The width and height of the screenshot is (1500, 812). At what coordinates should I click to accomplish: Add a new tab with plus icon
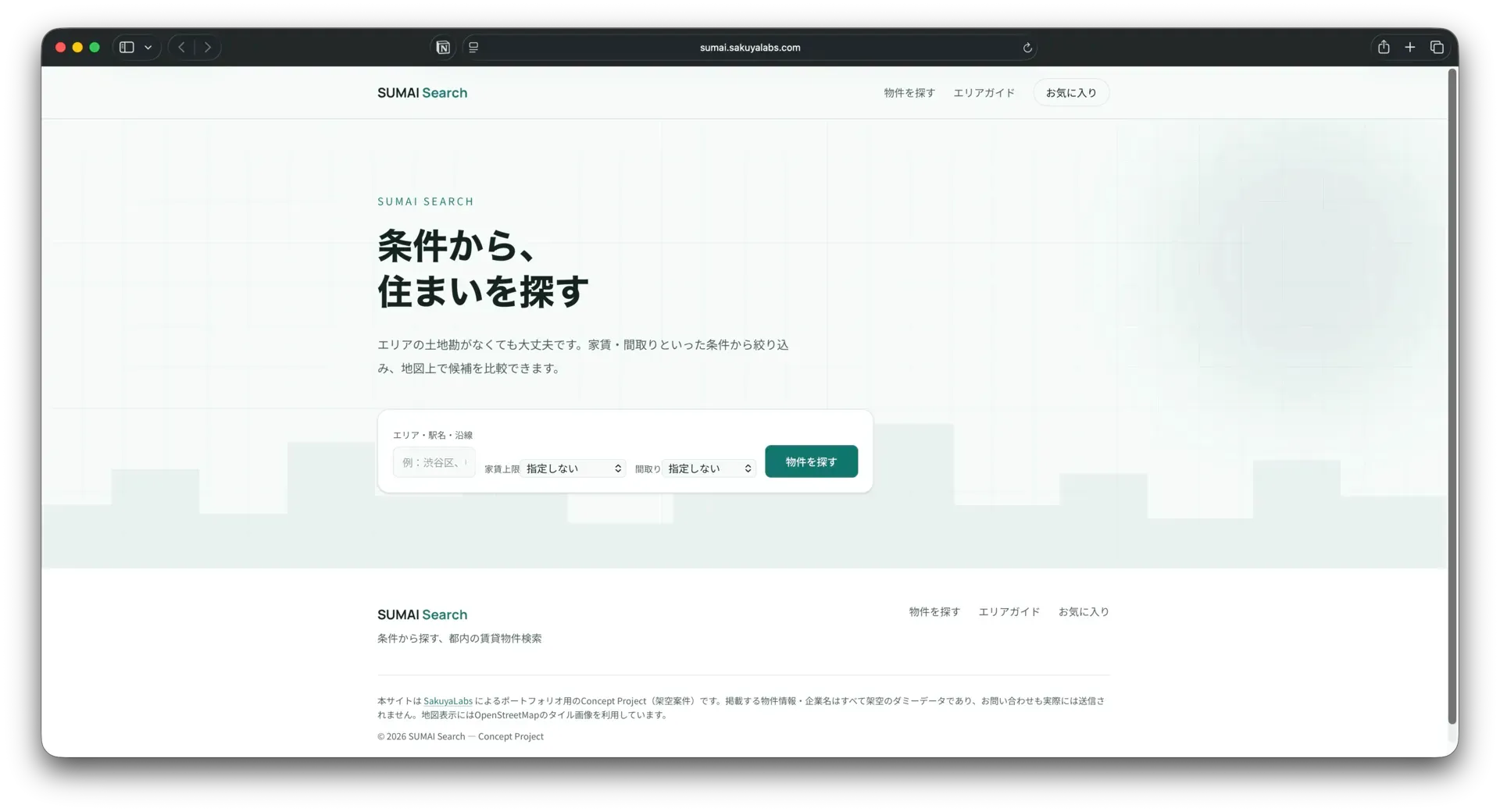coord(1410,48)
